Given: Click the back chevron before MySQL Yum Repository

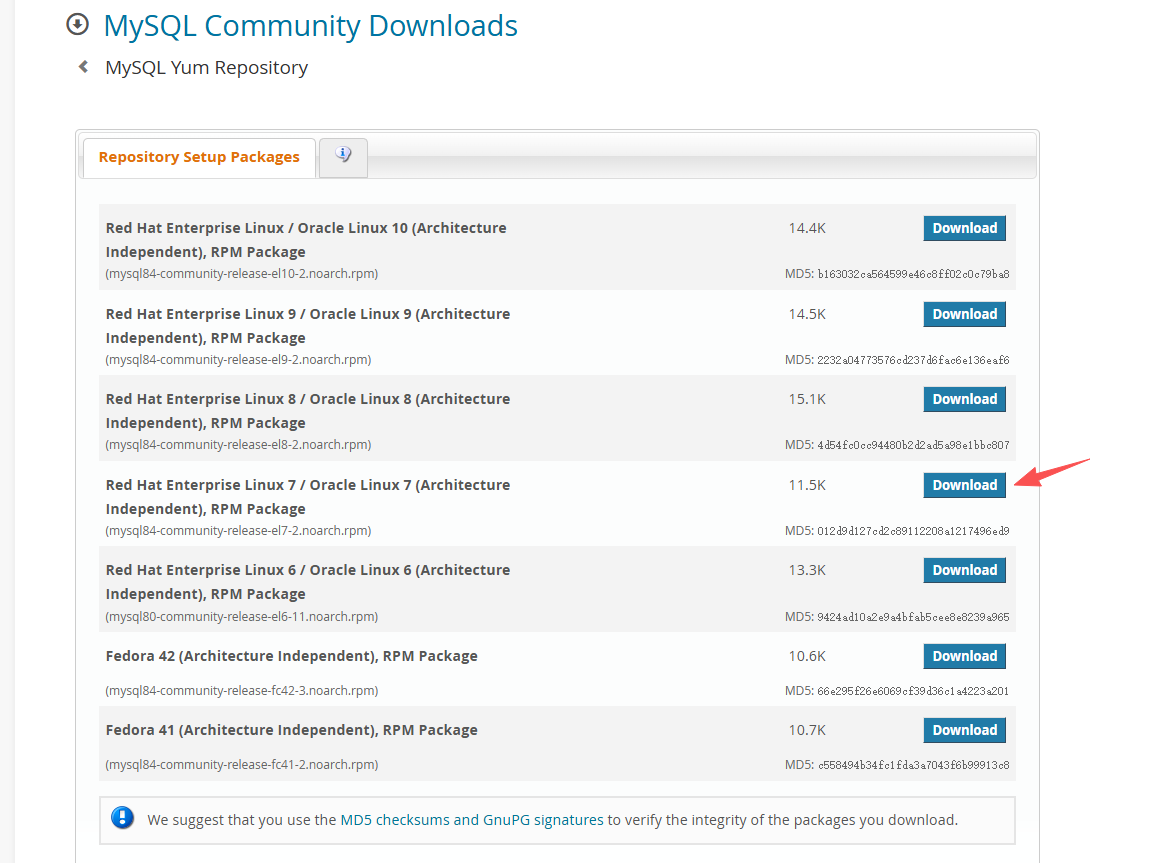Looking at the screenshot, I should [84, 67].
